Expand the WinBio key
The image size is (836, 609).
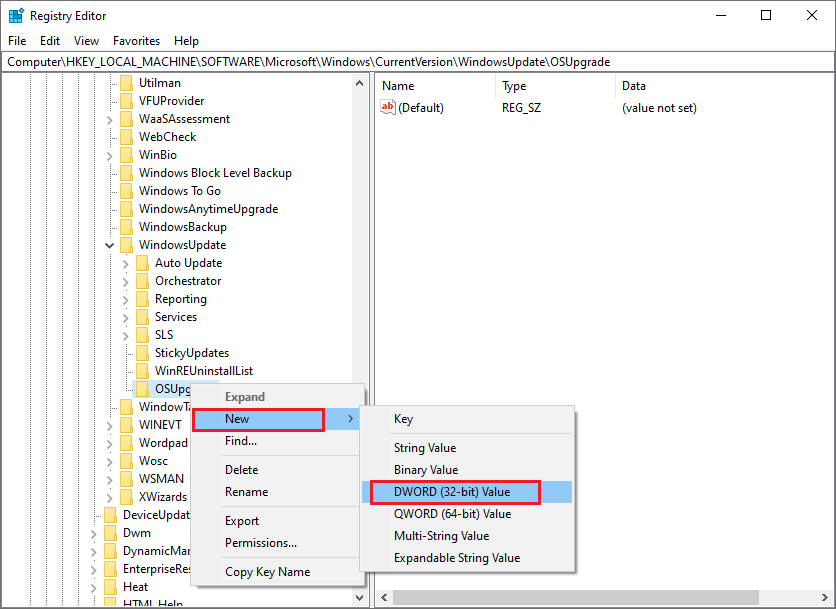109,156
